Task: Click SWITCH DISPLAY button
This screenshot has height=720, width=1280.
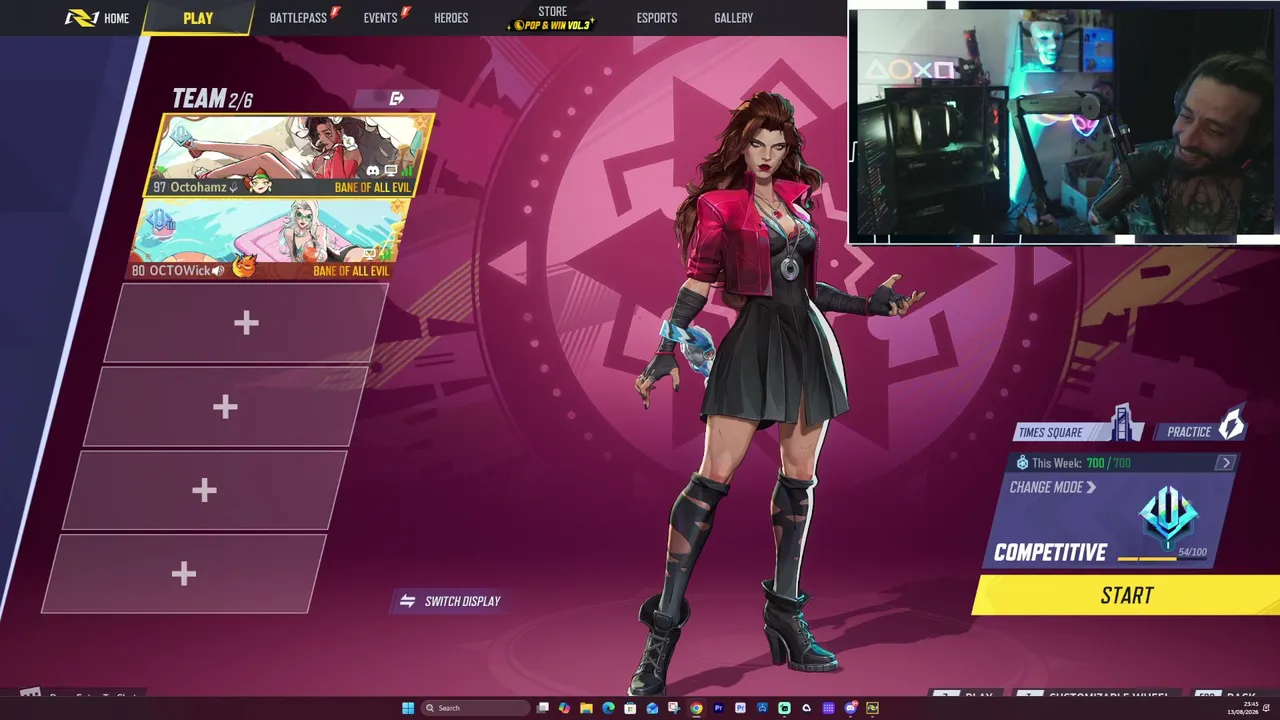Action: [450, 601]
